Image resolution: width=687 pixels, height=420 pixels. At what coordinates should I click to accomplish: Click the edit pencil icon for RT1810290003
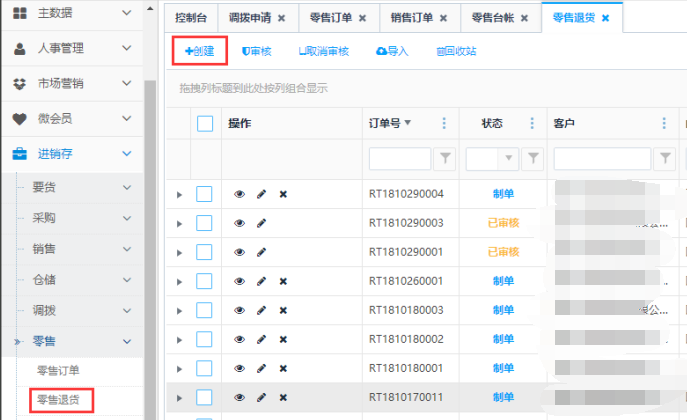pos(261,223)
